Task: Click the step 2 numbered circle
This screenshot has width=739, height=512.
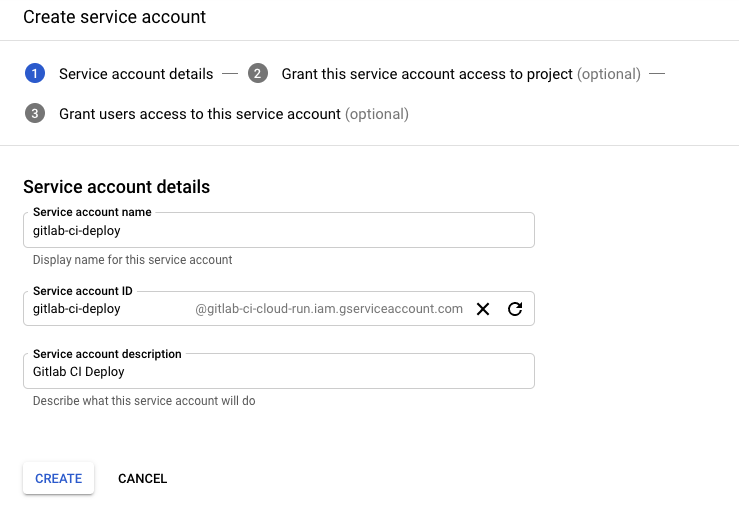Action: point(258,74)
